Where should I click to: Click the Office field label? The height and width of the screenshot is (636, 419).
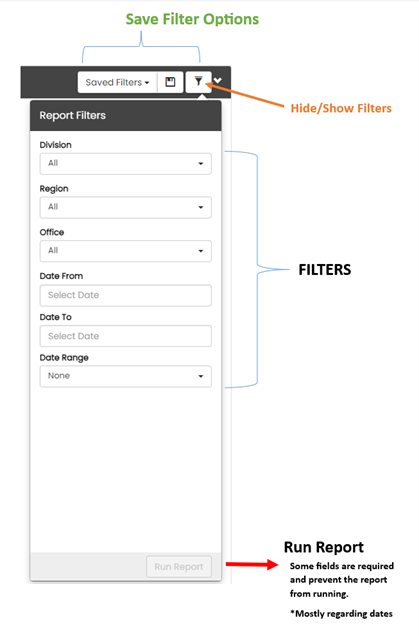[x=52, y=232]
